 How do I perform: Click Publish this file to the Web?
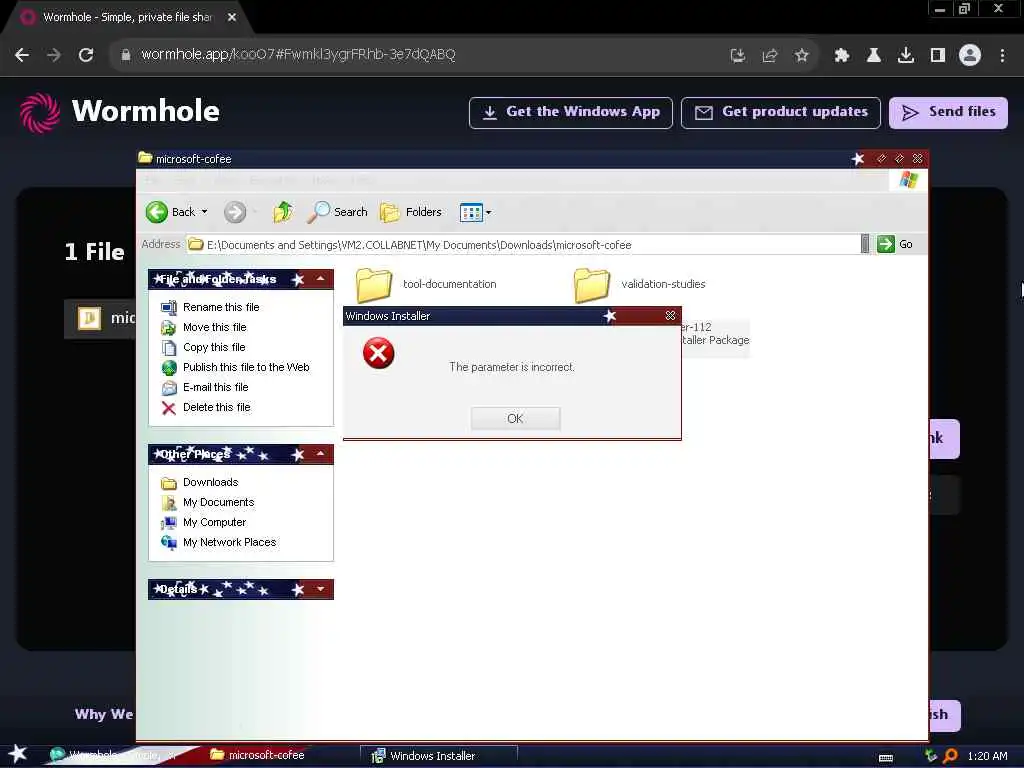coord(235,367)
